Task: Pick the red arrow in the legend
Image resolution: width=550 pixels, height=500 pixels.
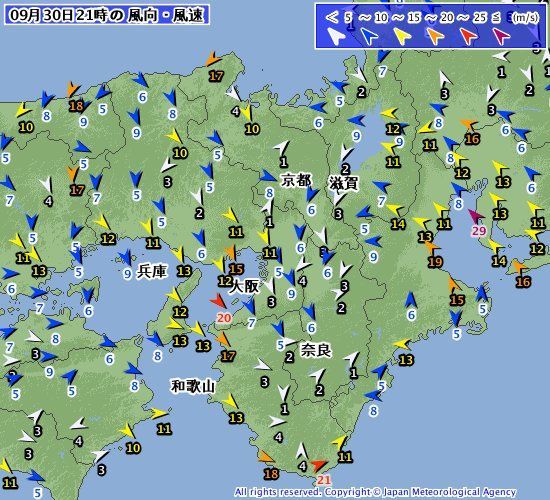Action: coord(469,36)
